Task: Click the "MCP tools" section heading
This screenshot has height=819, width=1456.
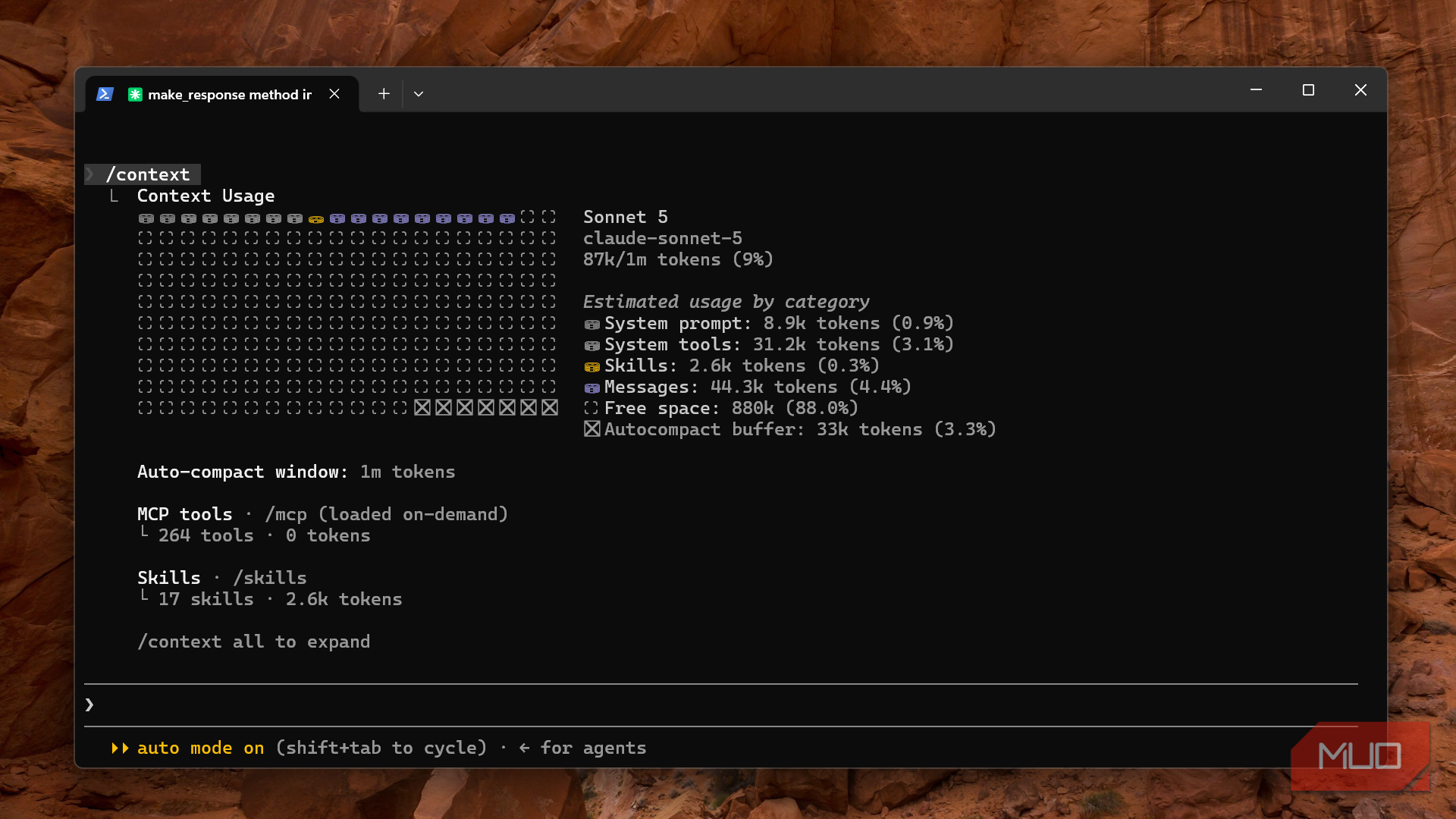Action: (x=185, y=514)
